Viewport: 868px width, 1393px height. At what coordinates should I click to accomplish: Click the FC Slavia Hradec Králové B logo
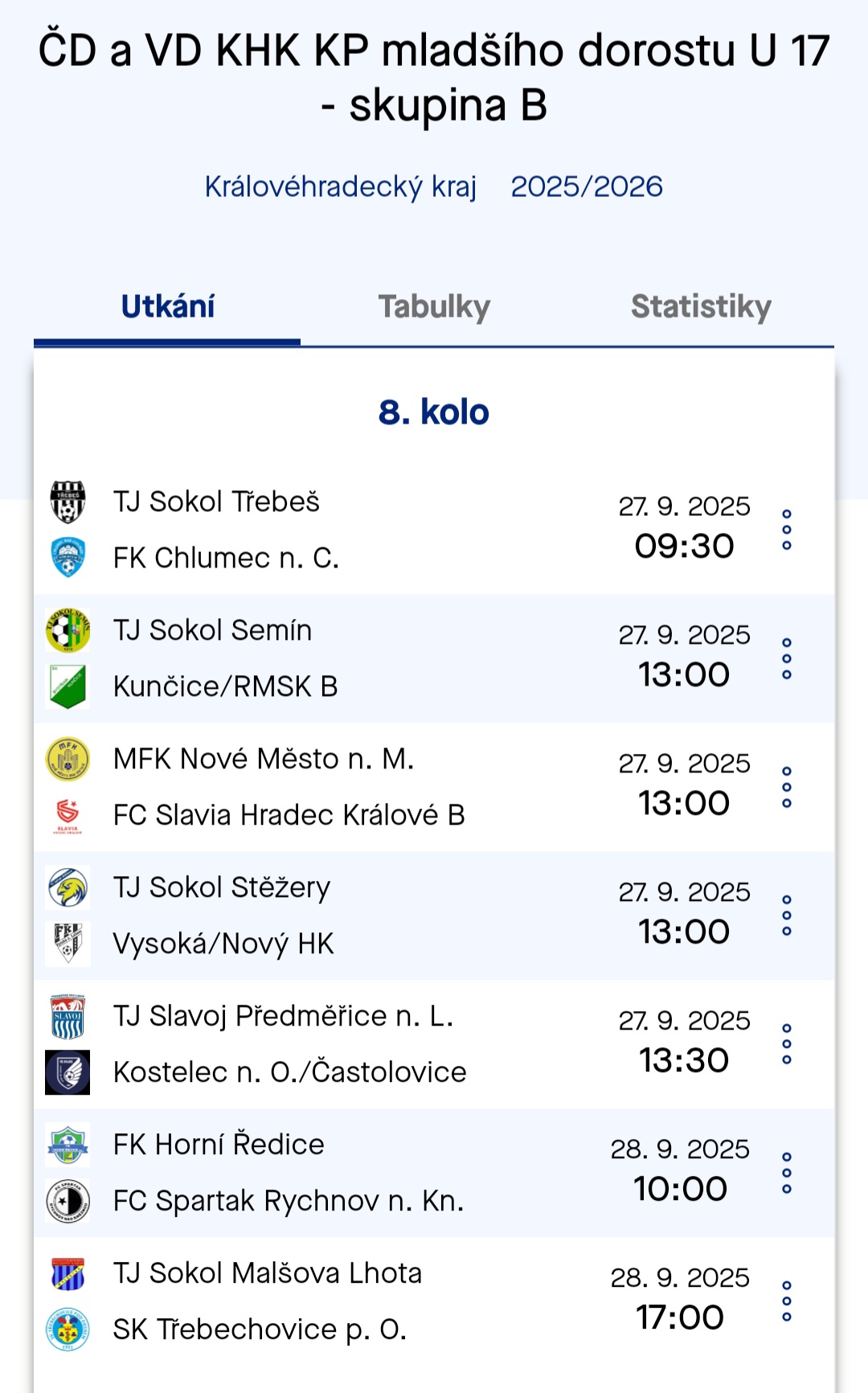pyautogui.click(x=68, y=815)
